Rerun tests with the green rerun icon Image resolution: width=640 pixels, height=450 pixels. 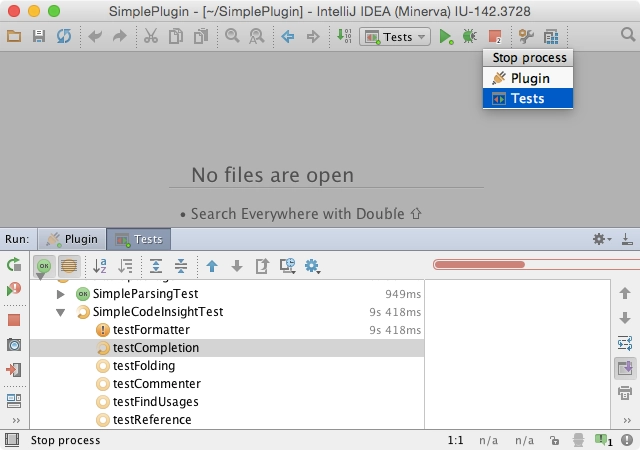pos(14,265)
